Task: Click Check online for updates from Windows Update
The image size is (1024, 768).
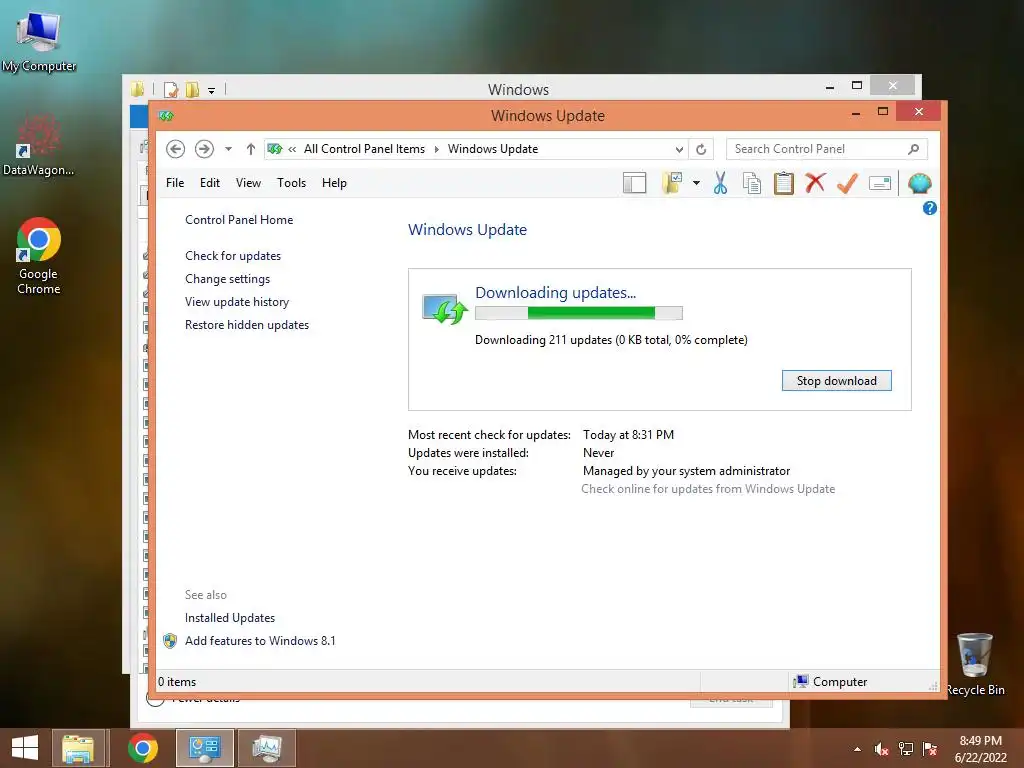Action: [708, 489]
